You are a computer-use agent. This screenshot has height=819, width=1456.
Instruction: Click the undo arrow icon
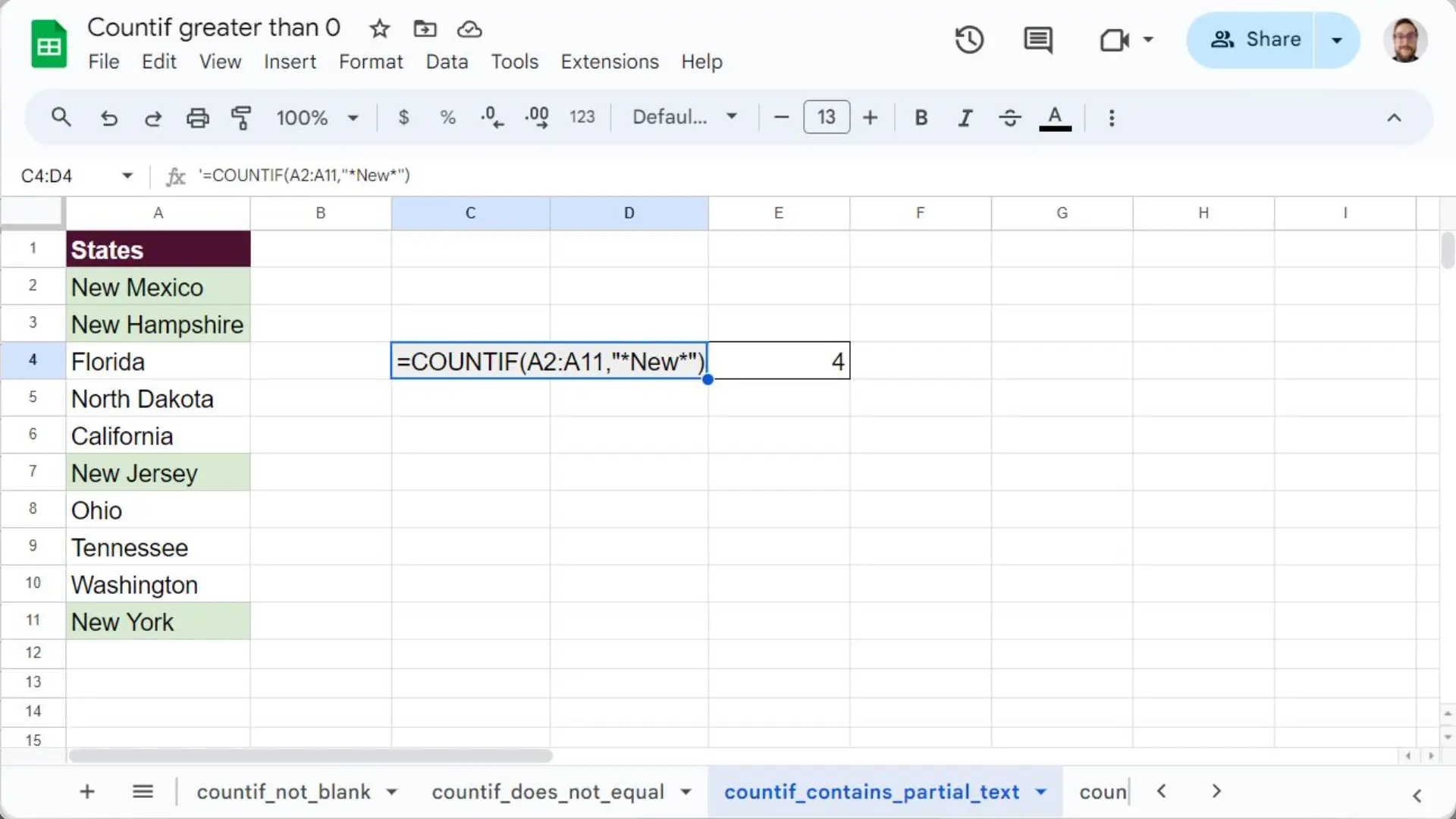point(109,118)
